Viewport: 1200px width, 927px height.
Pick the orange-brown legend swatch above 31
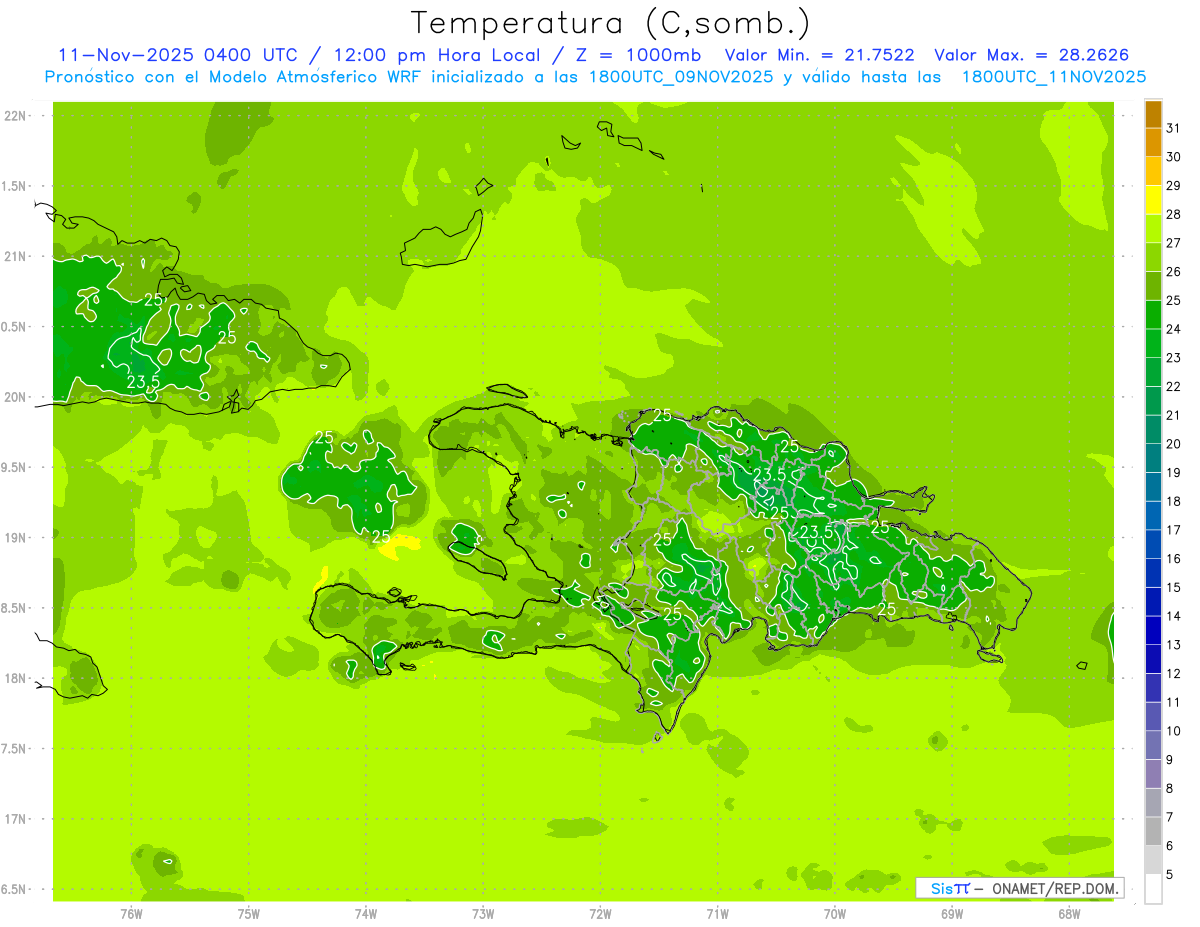tap(1153, 114)
